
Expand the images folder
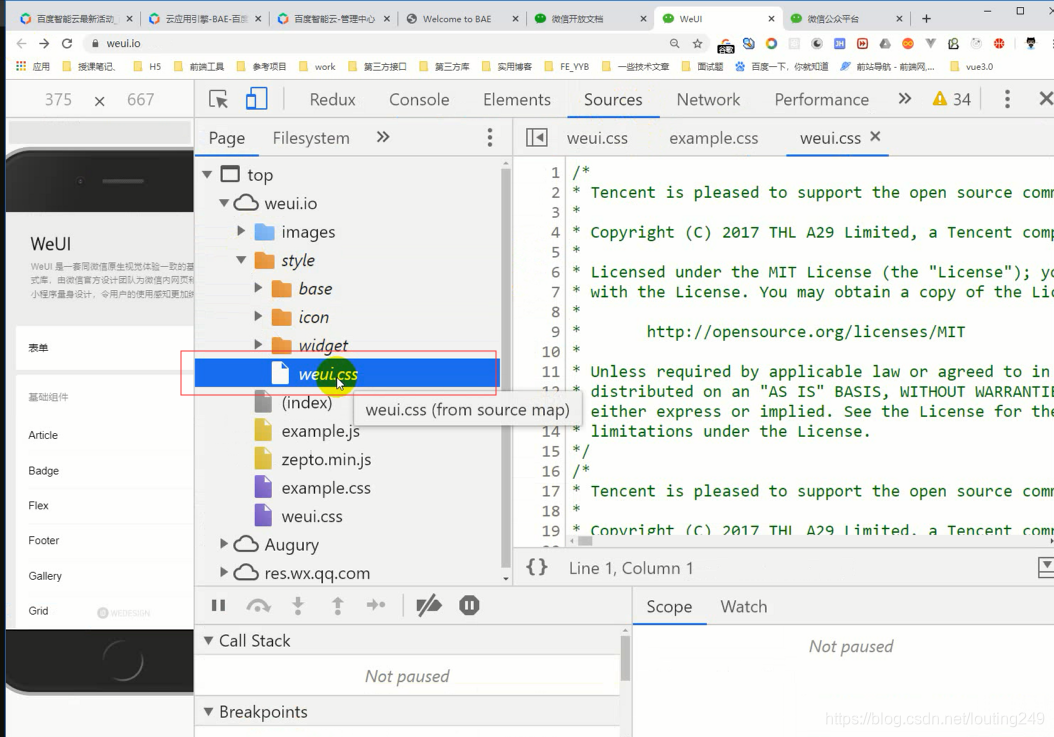(x=241, y=231)
